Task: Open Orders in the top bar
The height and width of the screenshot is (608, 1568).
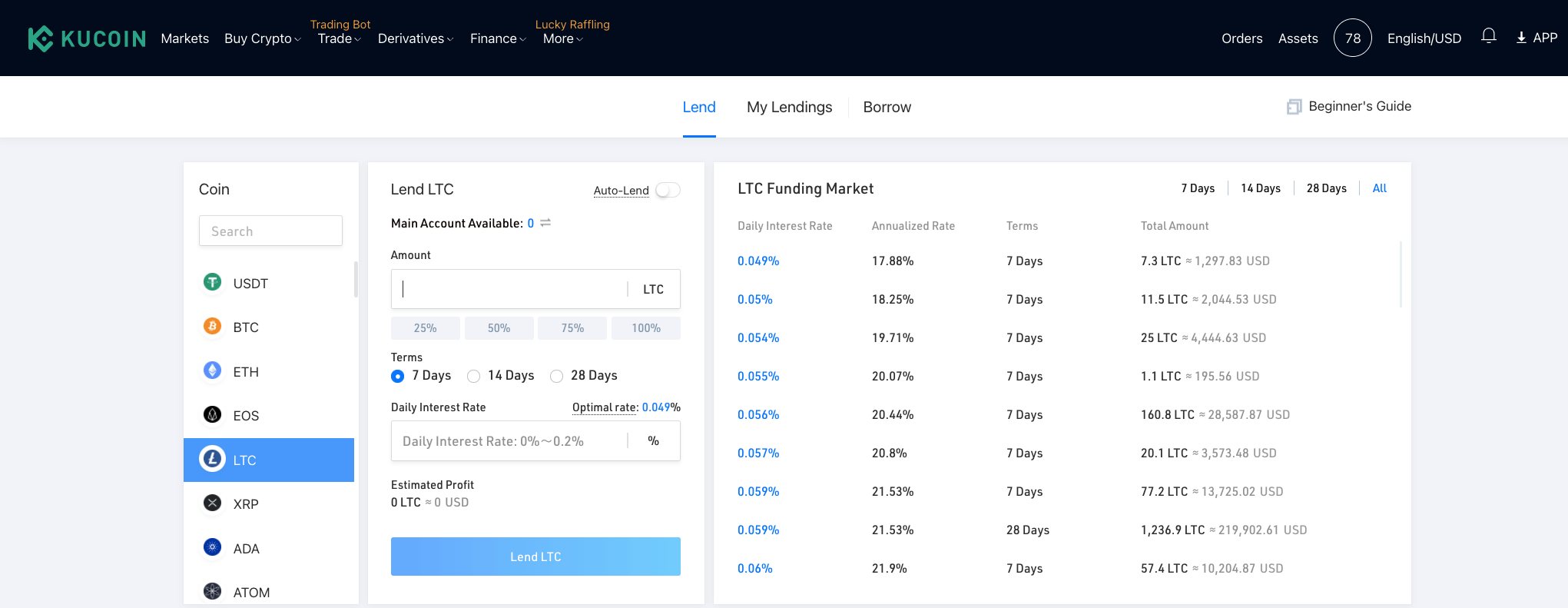Action: (1242, 38)
